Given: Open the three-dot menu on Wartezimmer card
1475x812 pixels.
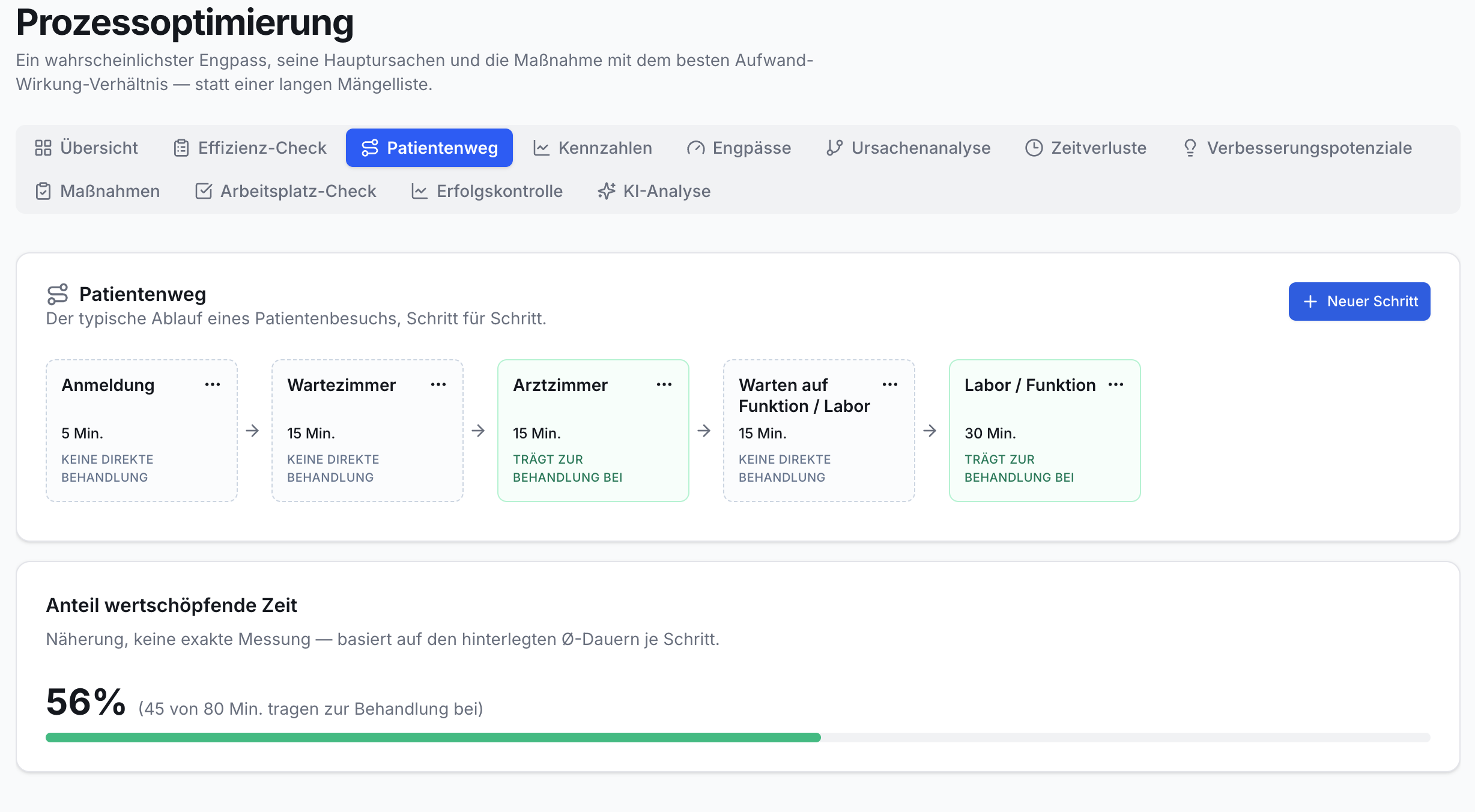Looking at the screenshot, I should click(438, 385).
